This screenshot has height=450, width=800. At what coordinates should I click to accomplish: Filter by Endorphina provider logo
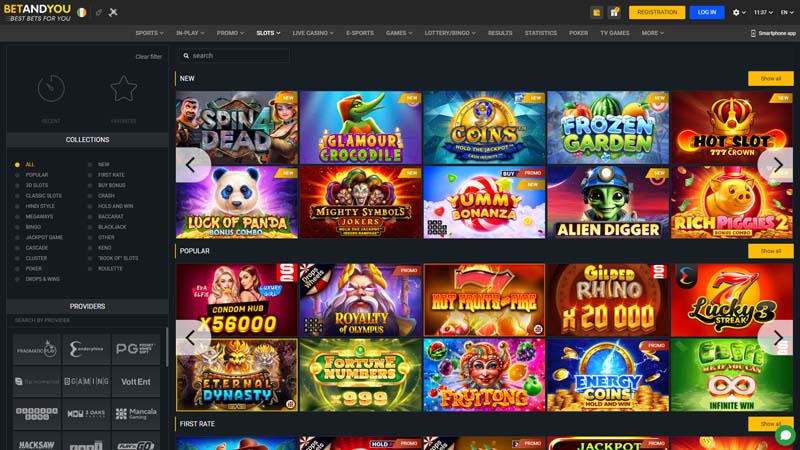[x=86, y=349]
